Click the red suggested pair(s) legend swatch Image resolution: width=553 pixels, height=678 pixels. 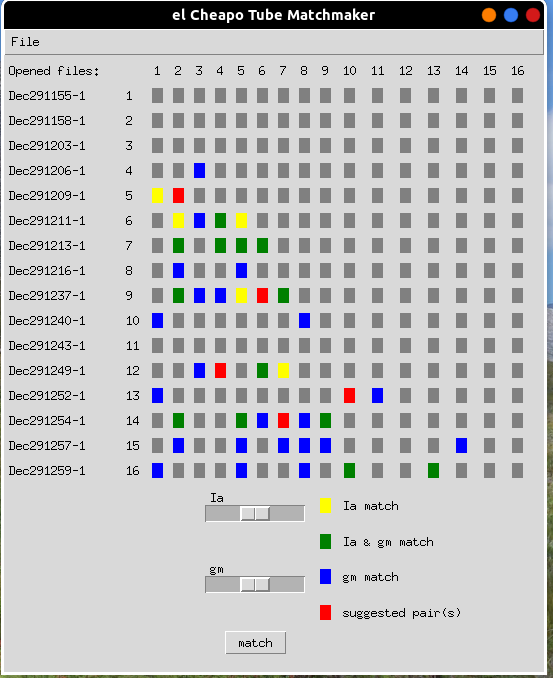[326, 613]
